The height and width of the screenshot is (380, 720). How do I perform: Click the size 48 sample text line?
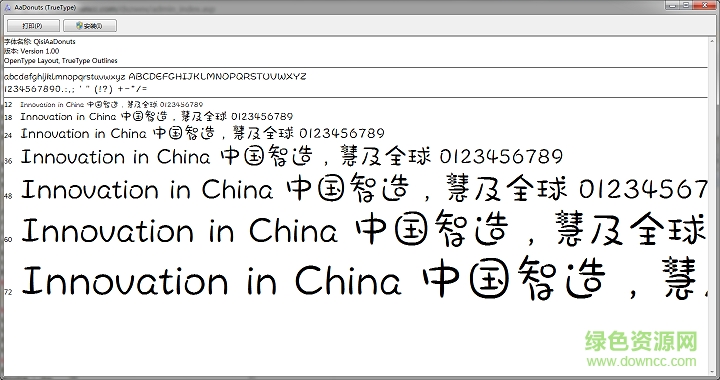point(364,190)
